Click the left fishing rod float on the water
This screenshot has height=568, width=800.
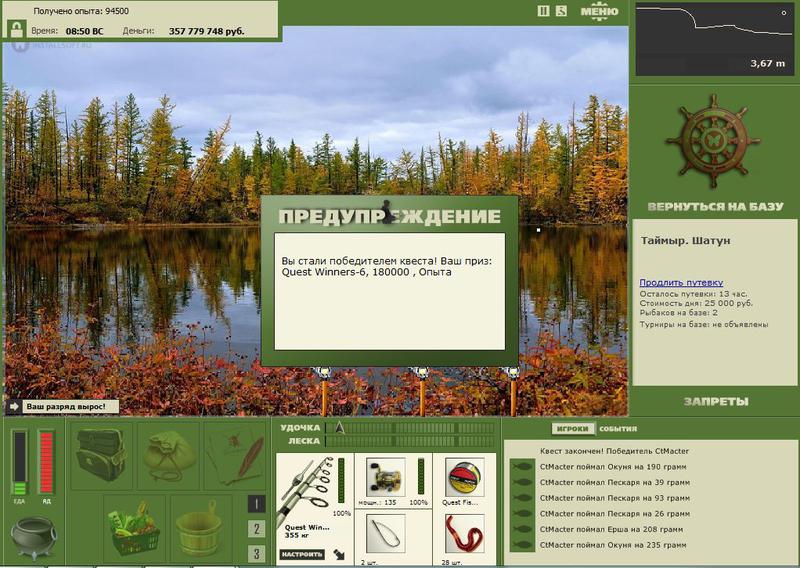323,390
